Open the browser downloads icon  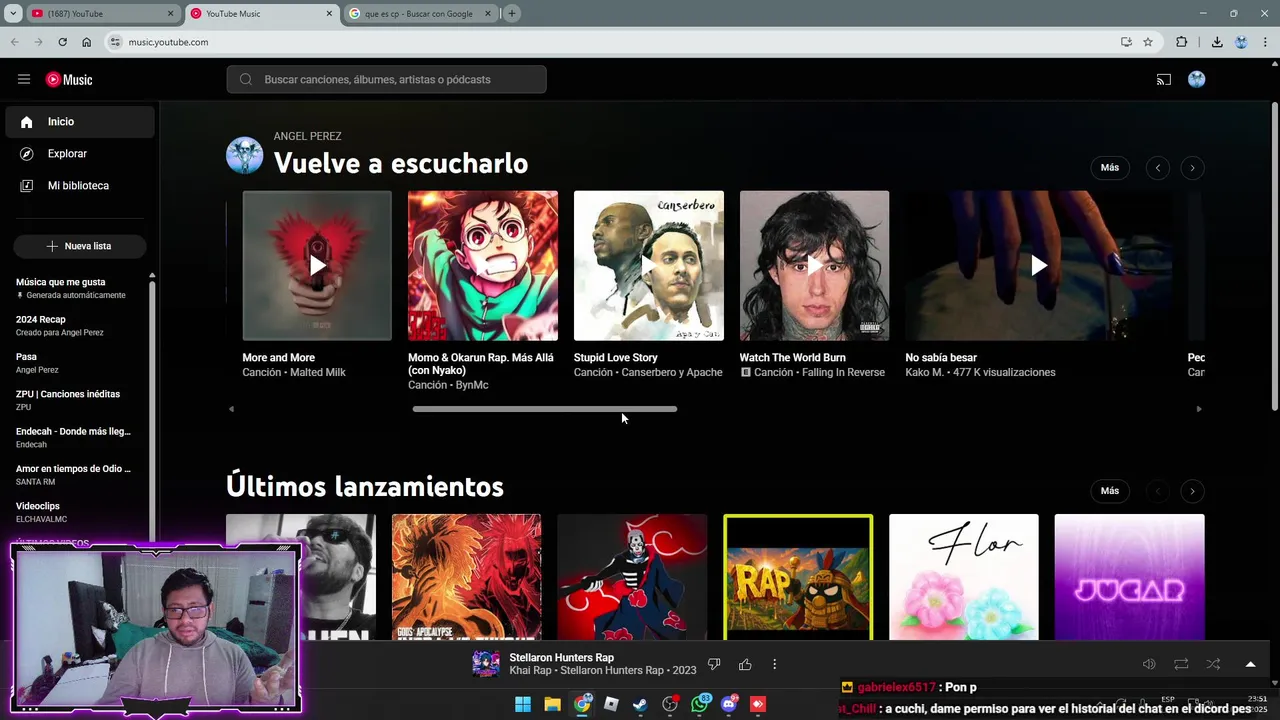pyautogui.click(x=1217, y=42)
